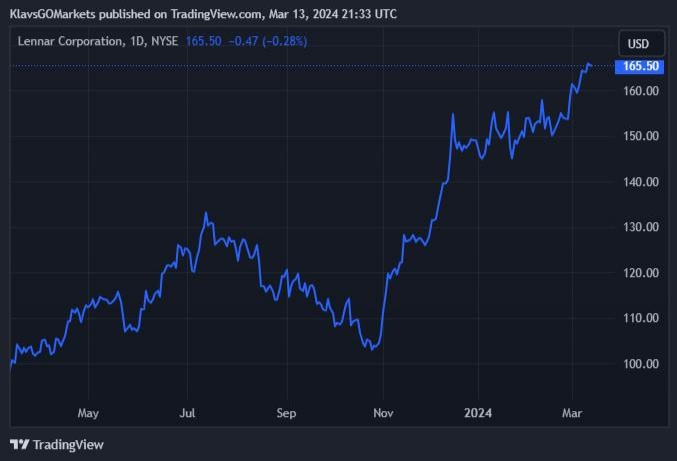This screenshot has height=461, width=677.
Task: Select the Jul label on time axis
Action: (x=187, y=412)
